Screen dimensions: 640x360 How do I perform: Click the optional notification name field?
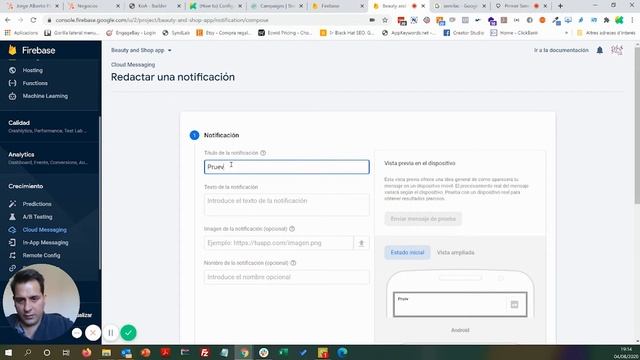pyautogui.click(x=287, y=277)
